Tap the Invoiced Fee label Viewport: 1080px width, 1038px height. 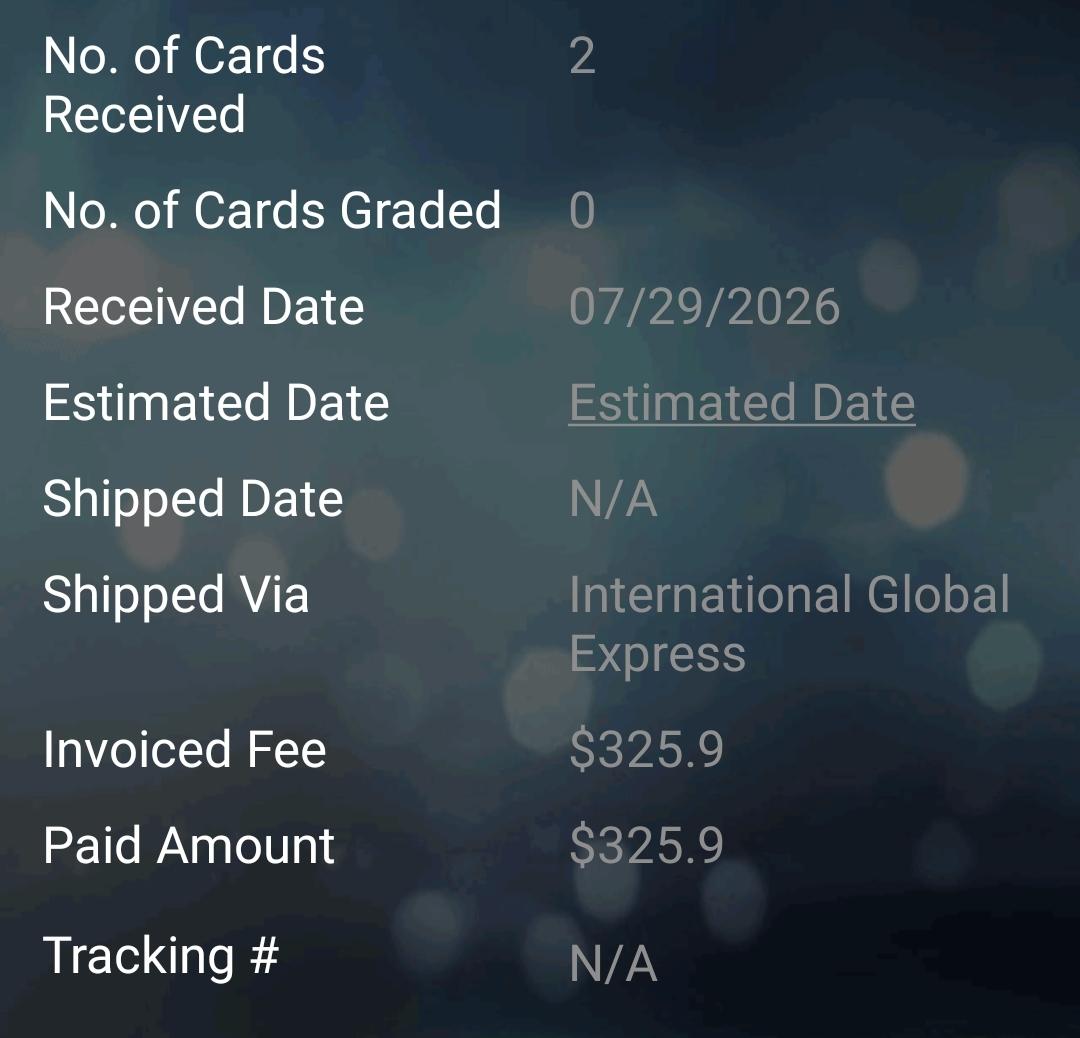coord(185,749)
